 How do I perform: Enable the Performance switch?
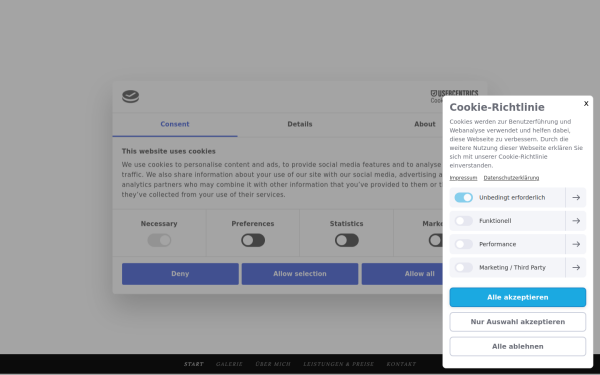[463, 244]
